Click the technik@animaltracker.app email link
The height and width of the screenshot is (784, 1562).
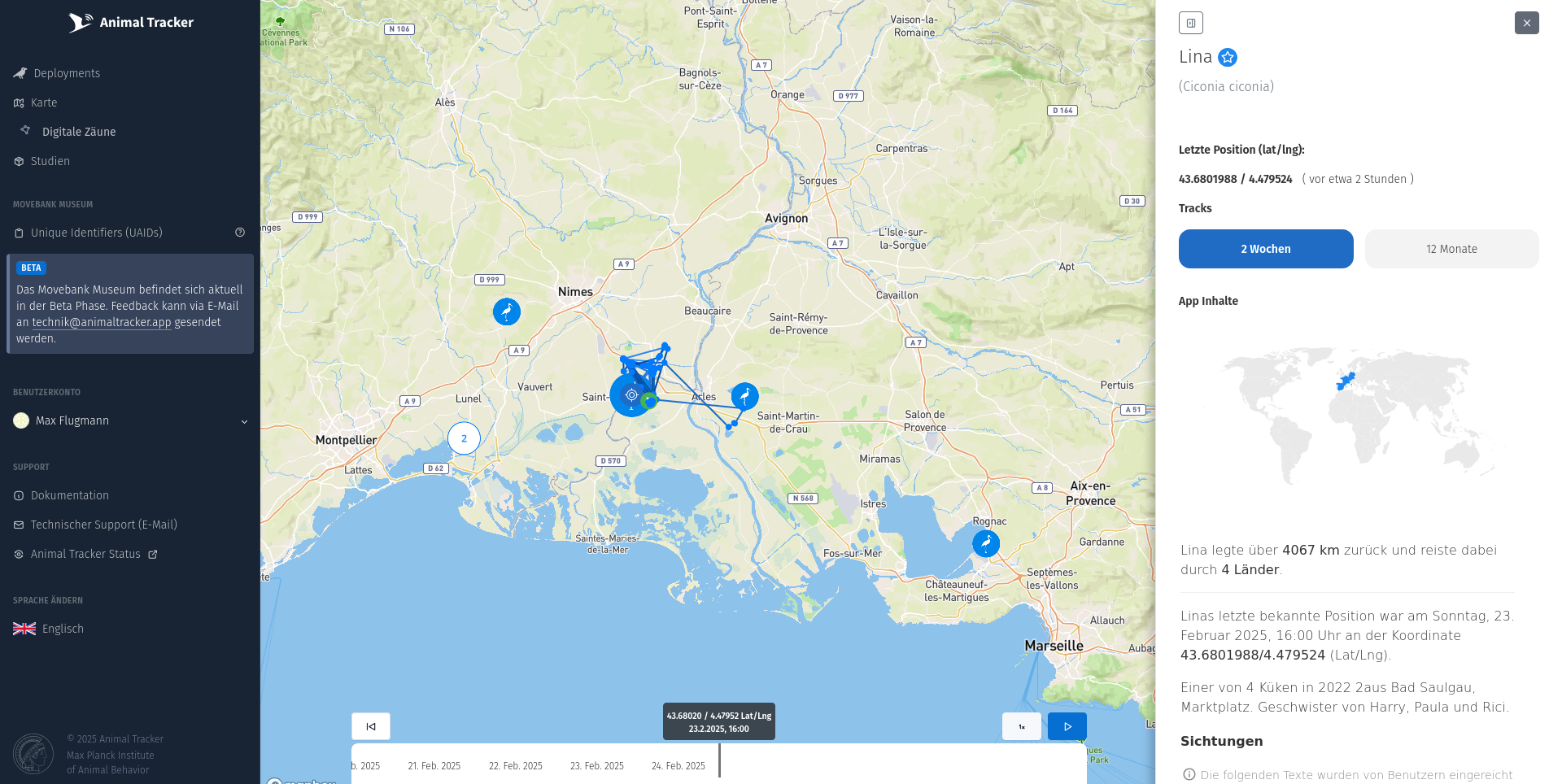[102, 322]
